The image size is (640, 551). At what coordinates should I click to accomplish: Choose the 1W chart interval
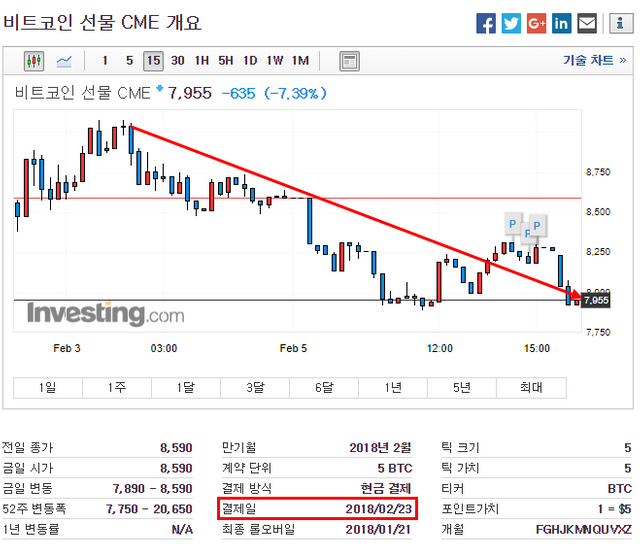pyautogui.click(x=275, y=61)
